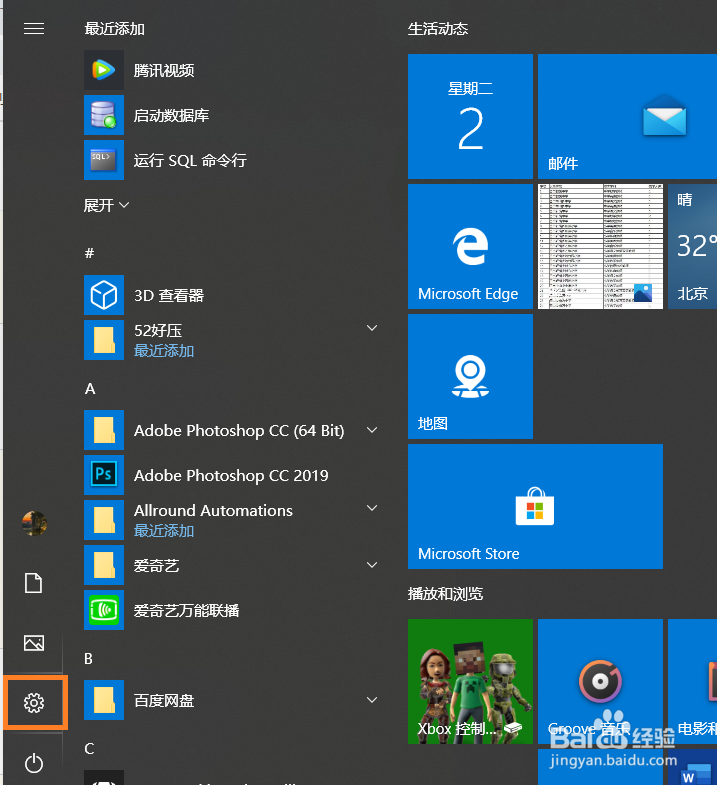Expand the 52好压 folder chevron

click(x=372, y=328)
